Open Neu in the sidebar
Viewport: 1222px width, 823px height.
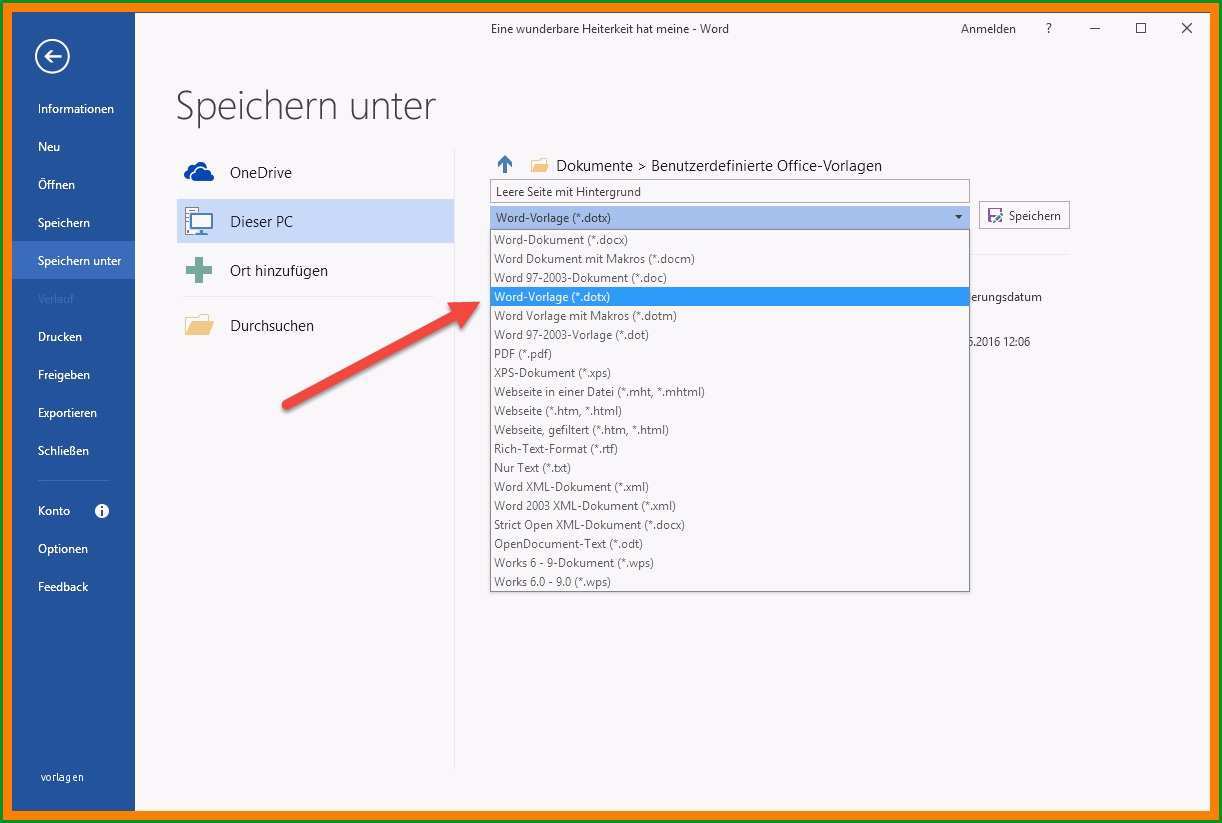(x=49, y=147)
